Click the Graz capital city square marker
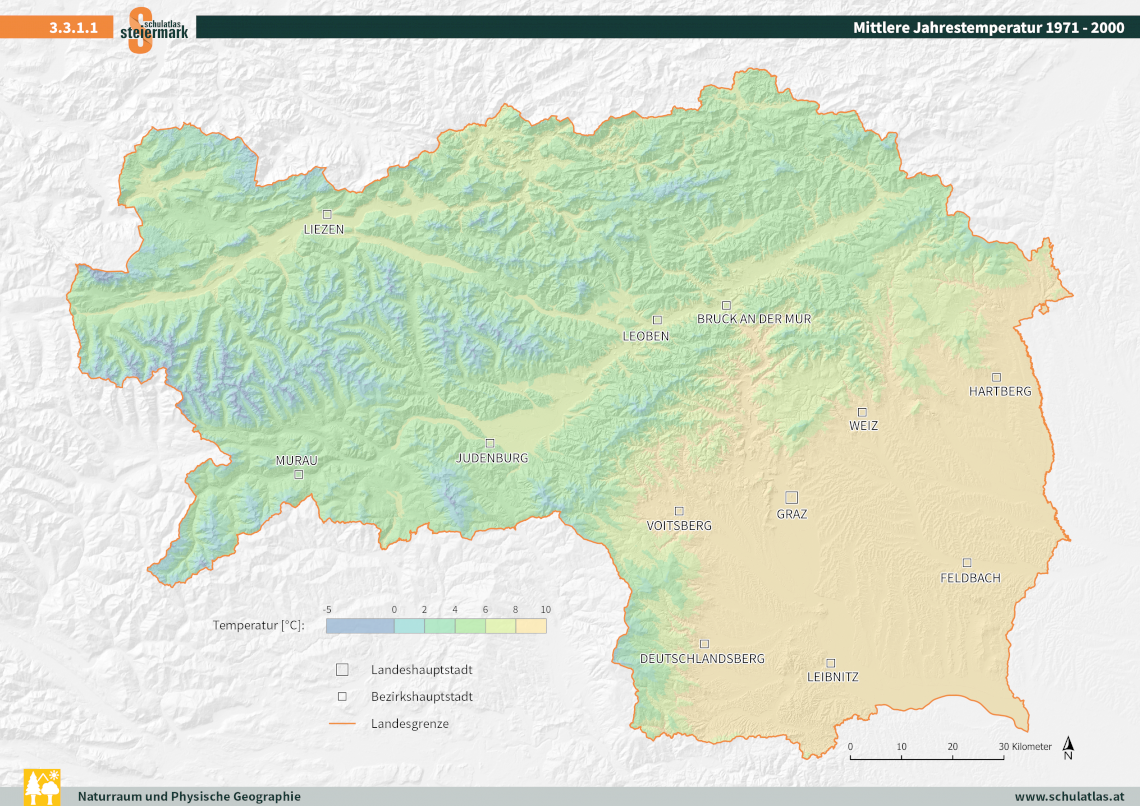Screen dimensions: 1140x806 click(x=791, y=497)
